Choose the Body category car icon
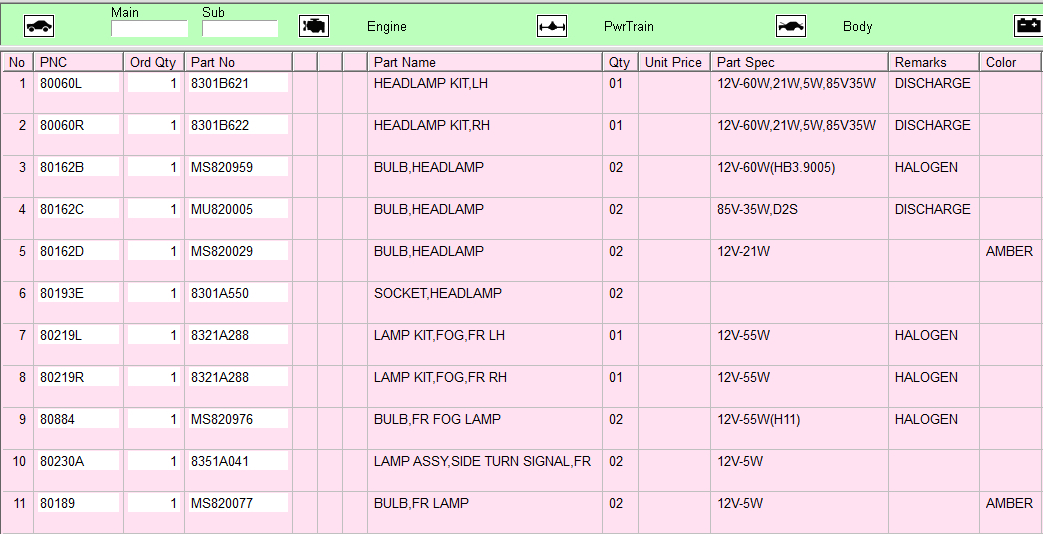This screenshot has height=534, width=1043. (791, 26)
